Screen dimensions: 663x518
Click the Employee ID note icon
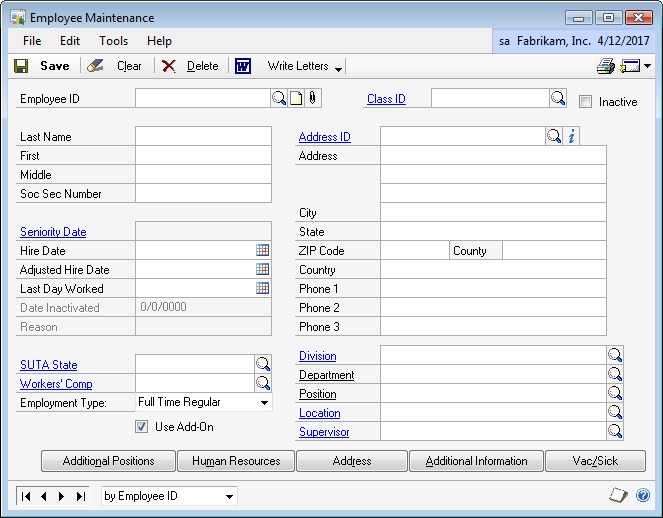click(x=296, y=98)
